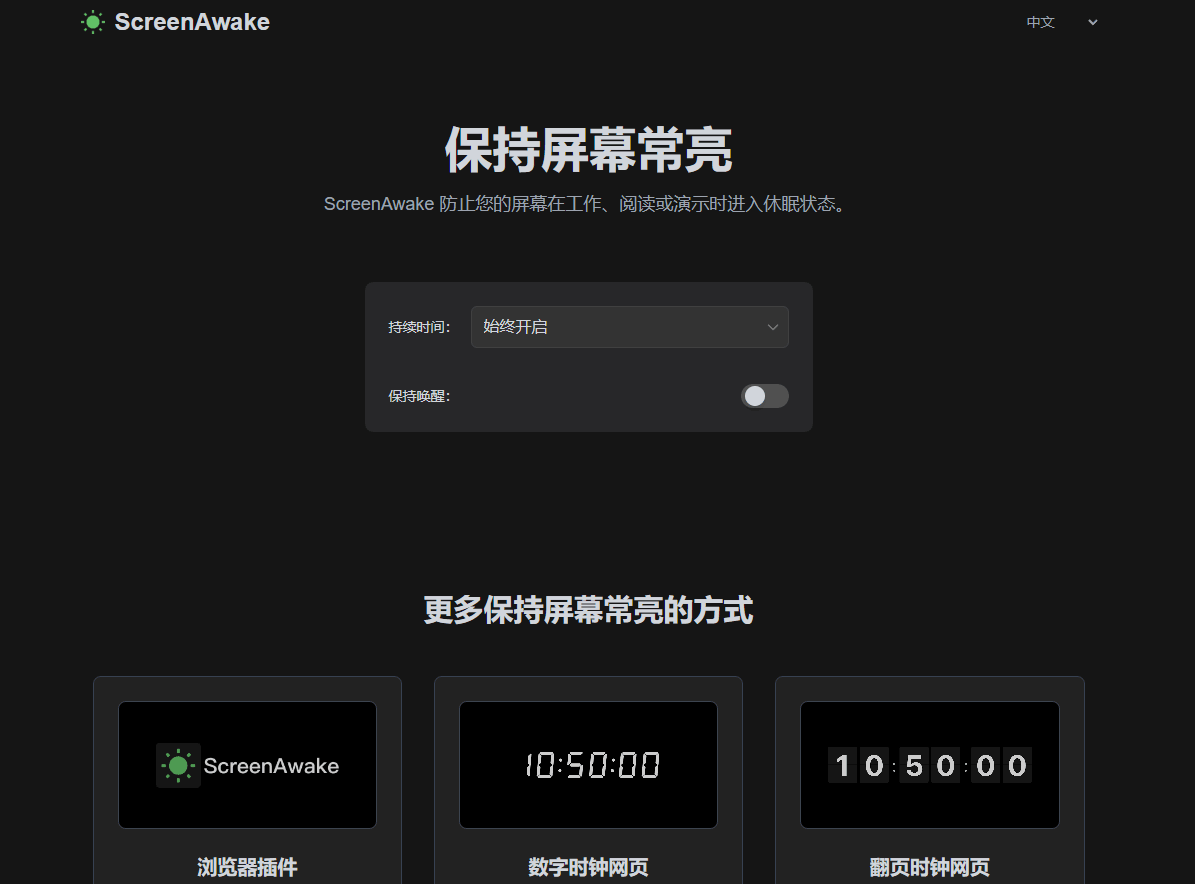Click the chevron arrow beside 中文
1195x884 pixels.
(1093, 22)
